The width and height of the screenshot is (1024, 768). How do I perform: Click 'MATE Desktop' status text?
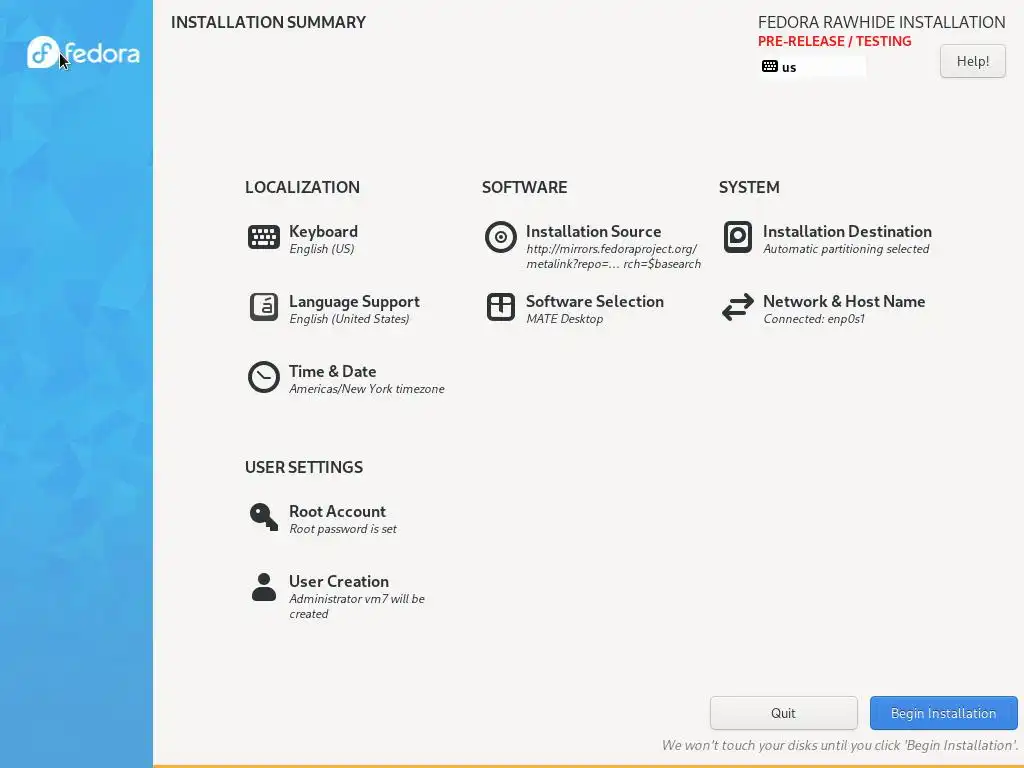pos(564,319)
